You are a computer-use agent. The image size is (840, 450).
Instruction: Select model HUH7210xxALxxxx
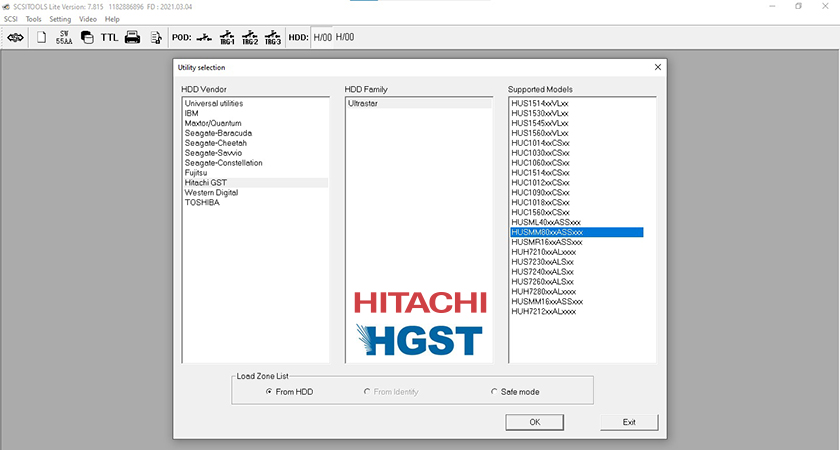(x=577, y=252)
